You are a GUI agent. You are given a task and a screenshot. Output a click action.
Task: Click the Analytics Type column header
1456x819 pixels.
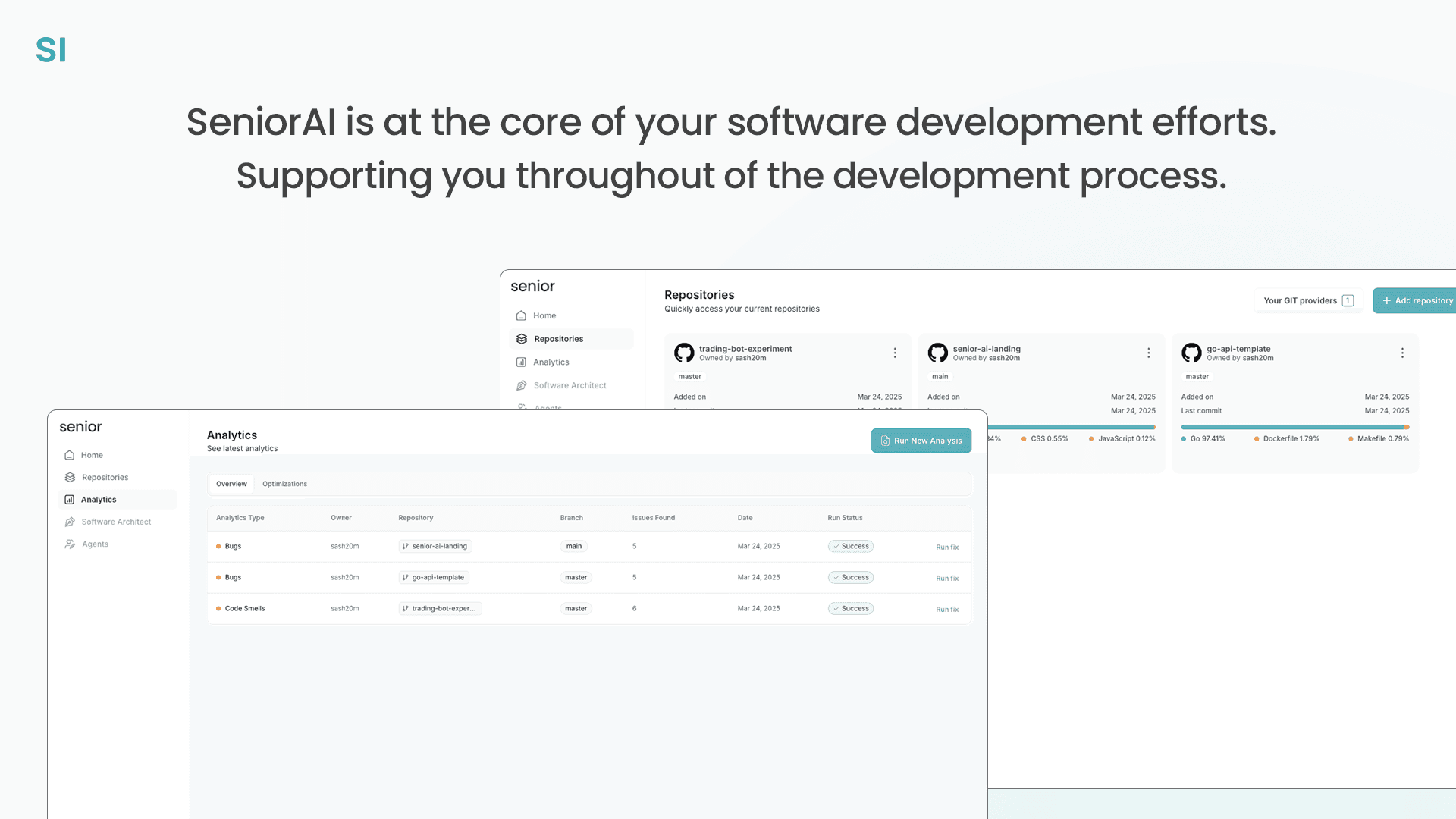click(240, 518)
